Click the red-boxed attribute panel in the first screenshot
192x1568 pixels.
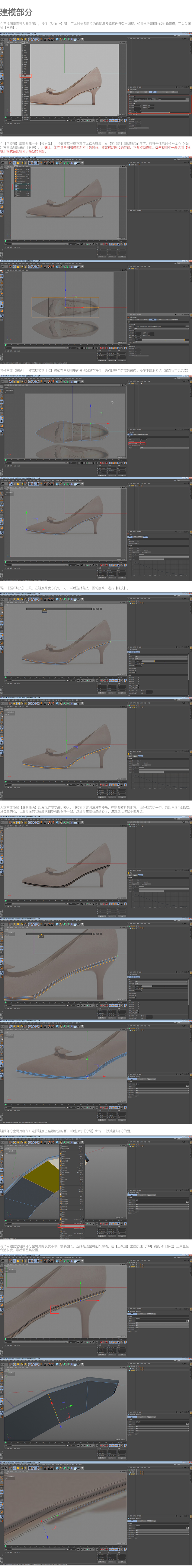(x=159, y=104)
